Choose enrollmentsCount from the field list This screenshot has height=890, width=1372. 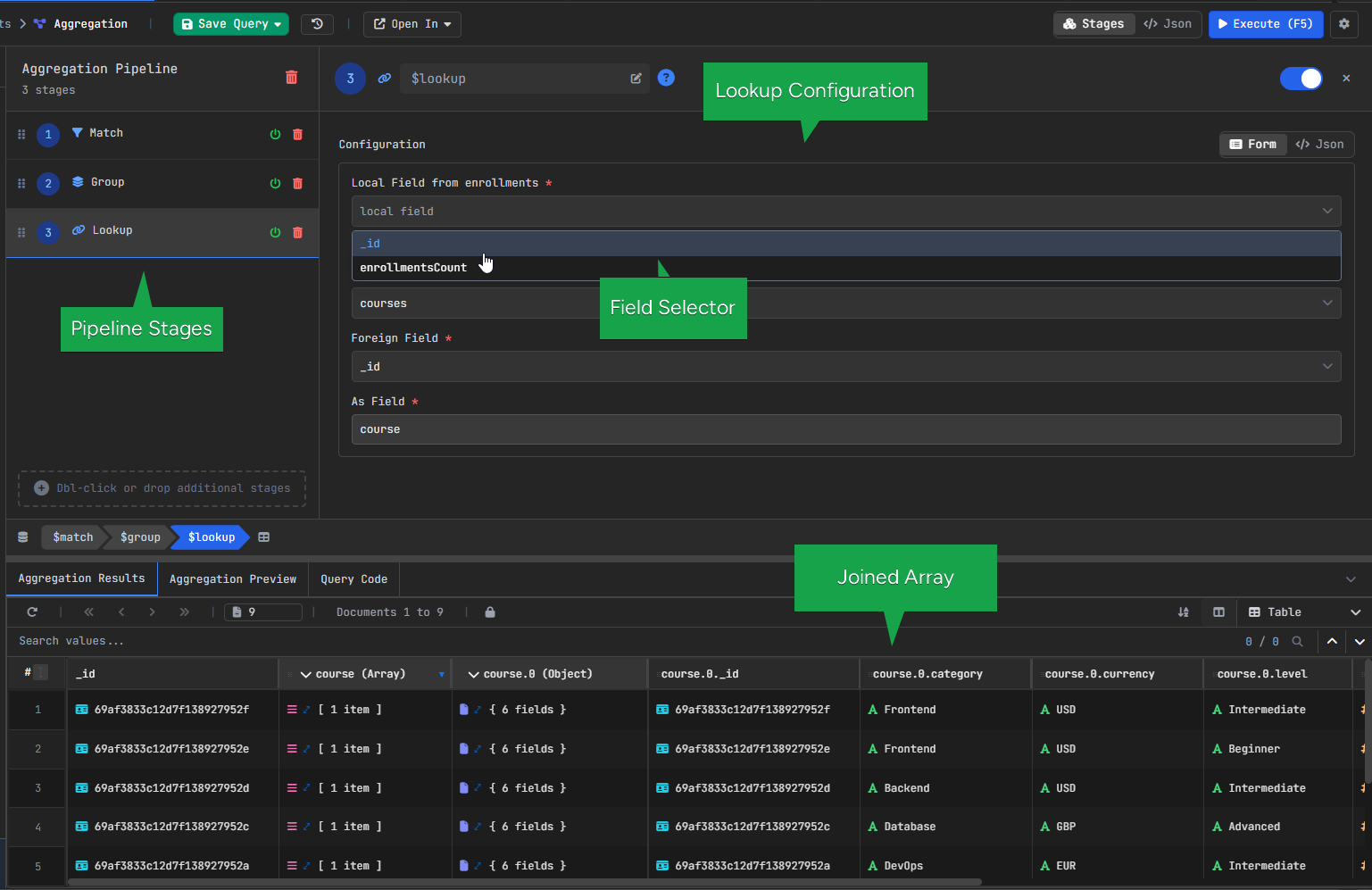pyautogui.click(x=846, y=268)
